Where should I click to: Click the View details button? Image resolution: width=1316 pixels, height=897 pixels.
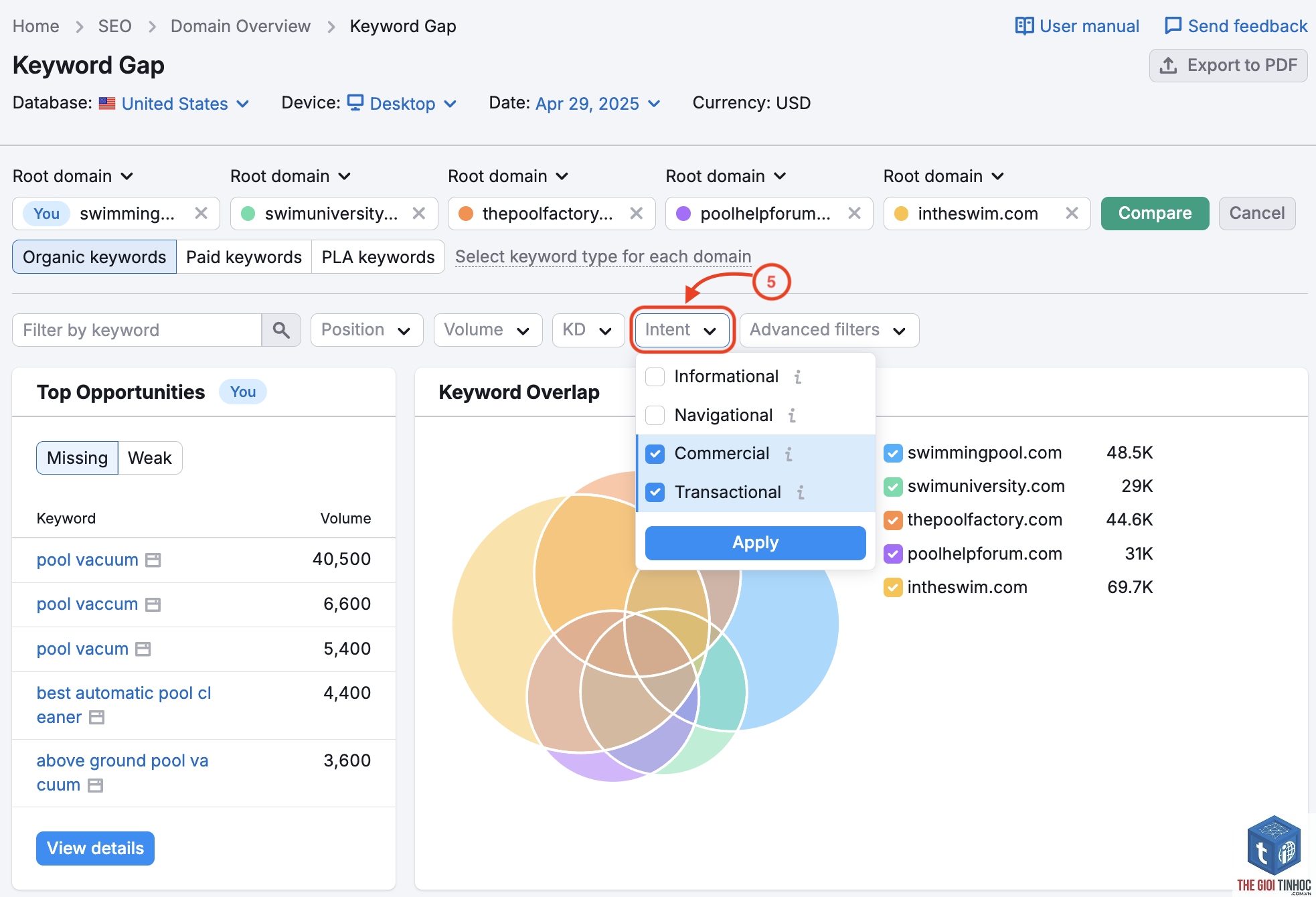point(95,848)
